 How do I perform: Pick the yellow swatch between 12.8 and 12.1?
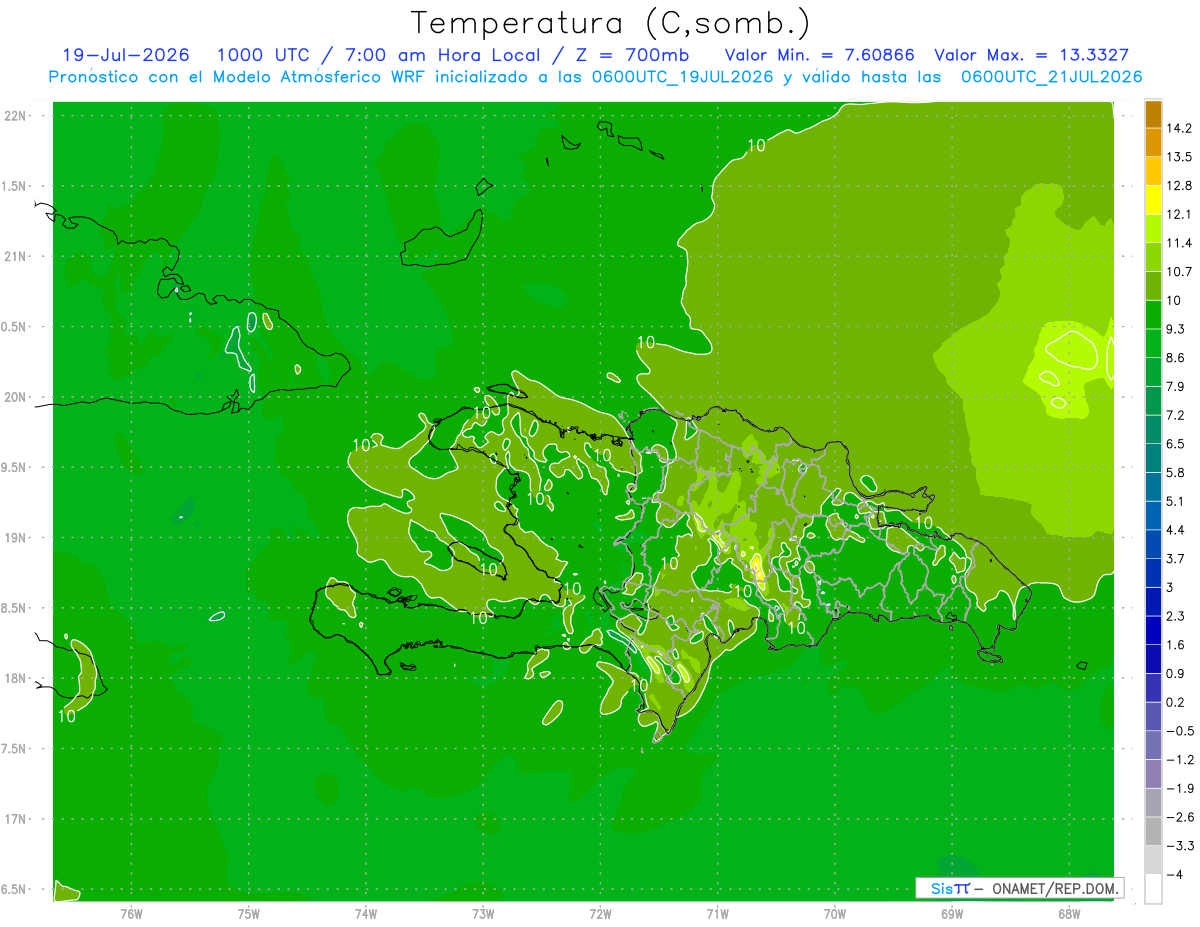(x=1153, y=200)
